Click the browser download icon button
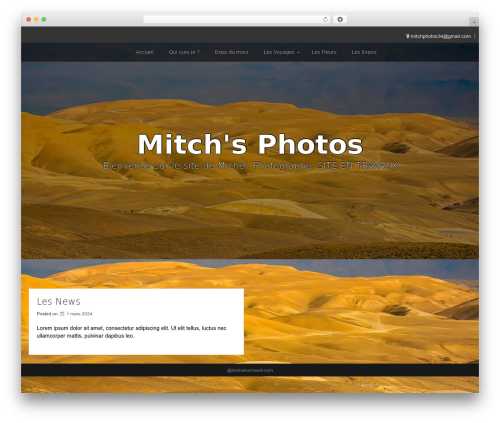Viewport: 500px width, 423px height. point(340,19)
